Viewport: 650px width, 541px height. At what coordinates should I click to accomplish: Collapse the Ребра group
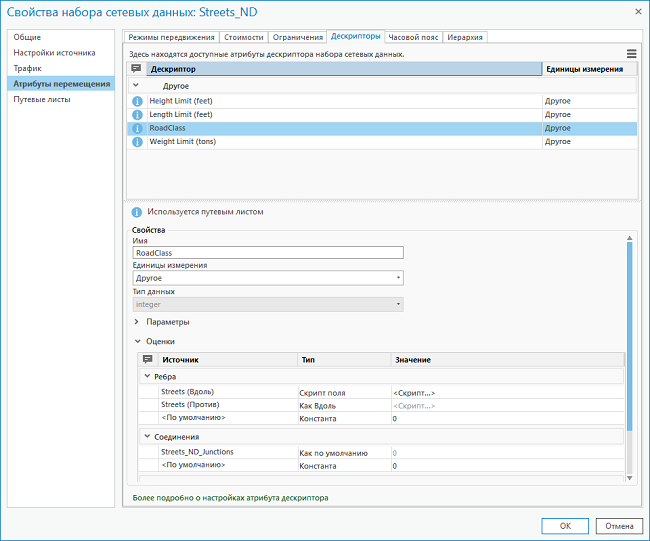click(x=147, y=376)
